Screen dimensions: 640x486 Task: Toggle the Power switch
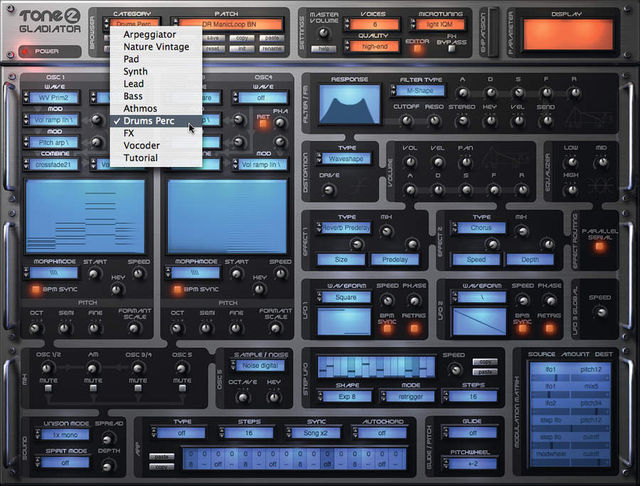(49, 51)
